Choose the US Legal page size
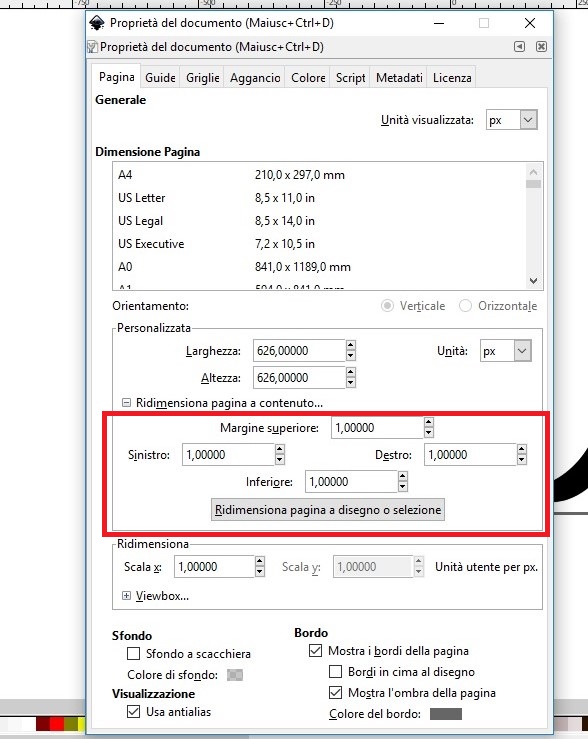The height and width of the screenshot is (739, 588). (318, 221)
